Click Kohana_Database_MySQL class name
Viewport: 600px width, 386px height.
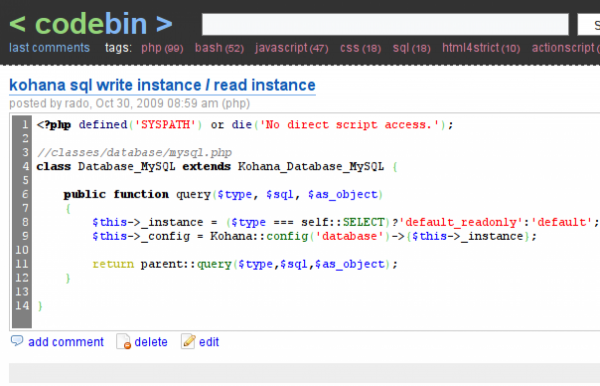[311, 166]
